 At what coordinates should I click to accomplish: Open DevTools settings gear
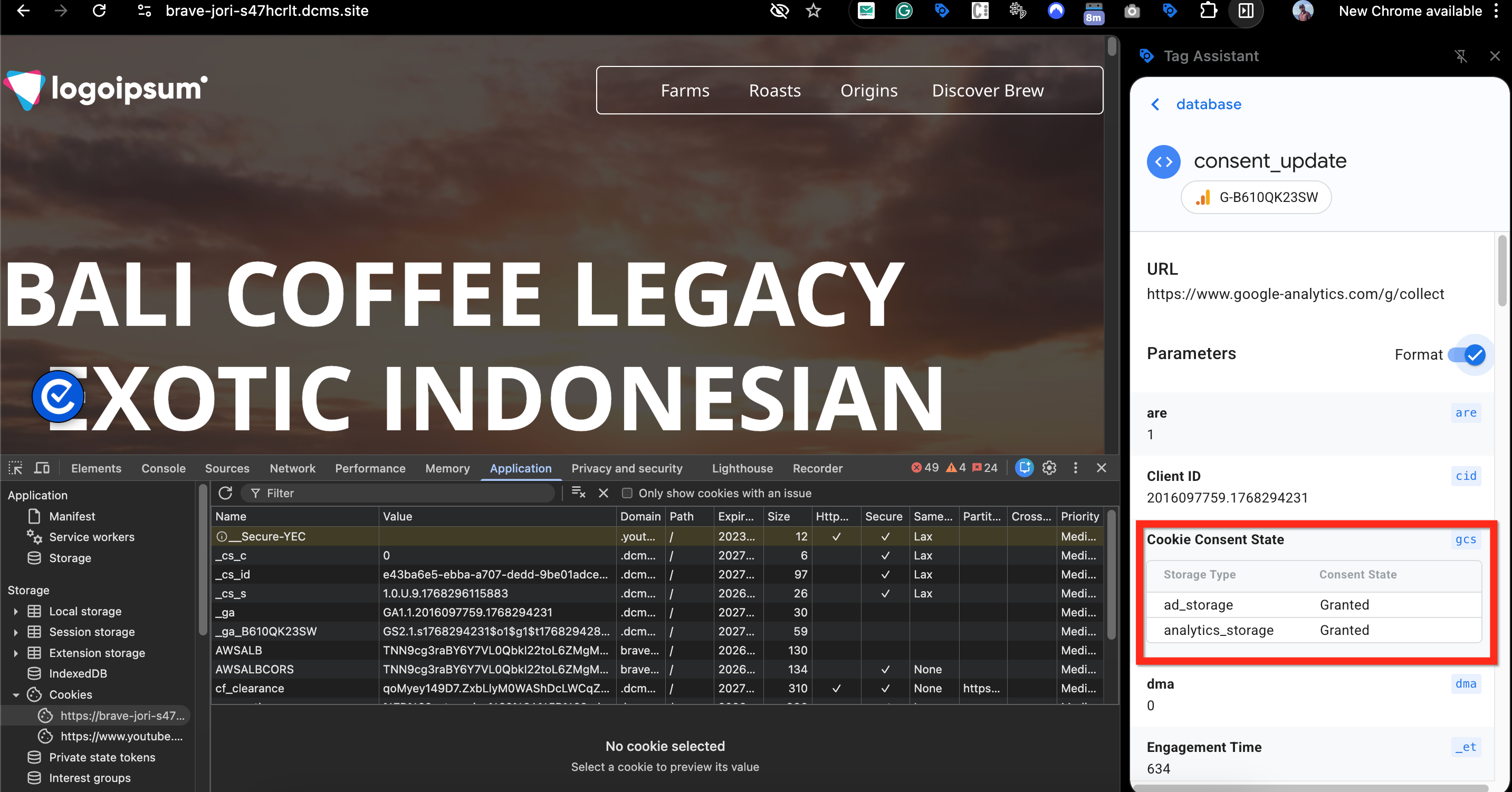(x=1049, y=468)
